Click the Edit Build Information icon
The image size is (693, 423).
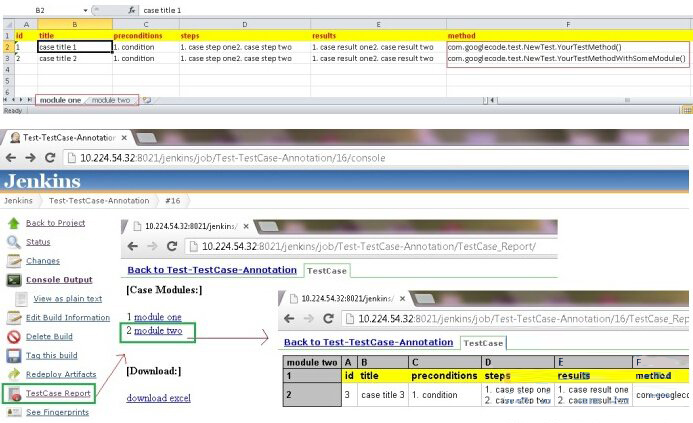point(13,318)
